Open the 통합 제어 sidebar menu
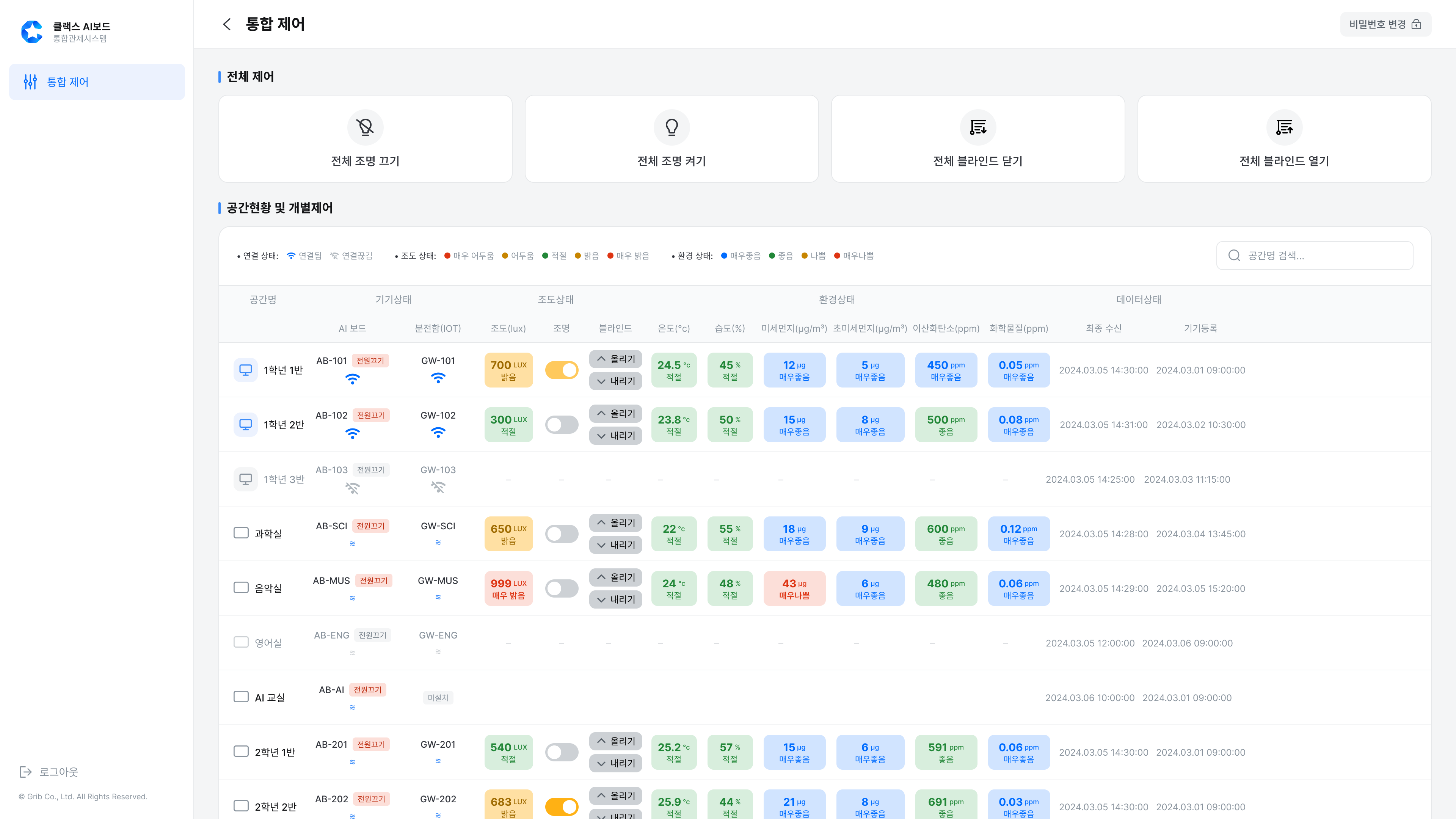The image size is (1456, 819). (x=97, y=82)
